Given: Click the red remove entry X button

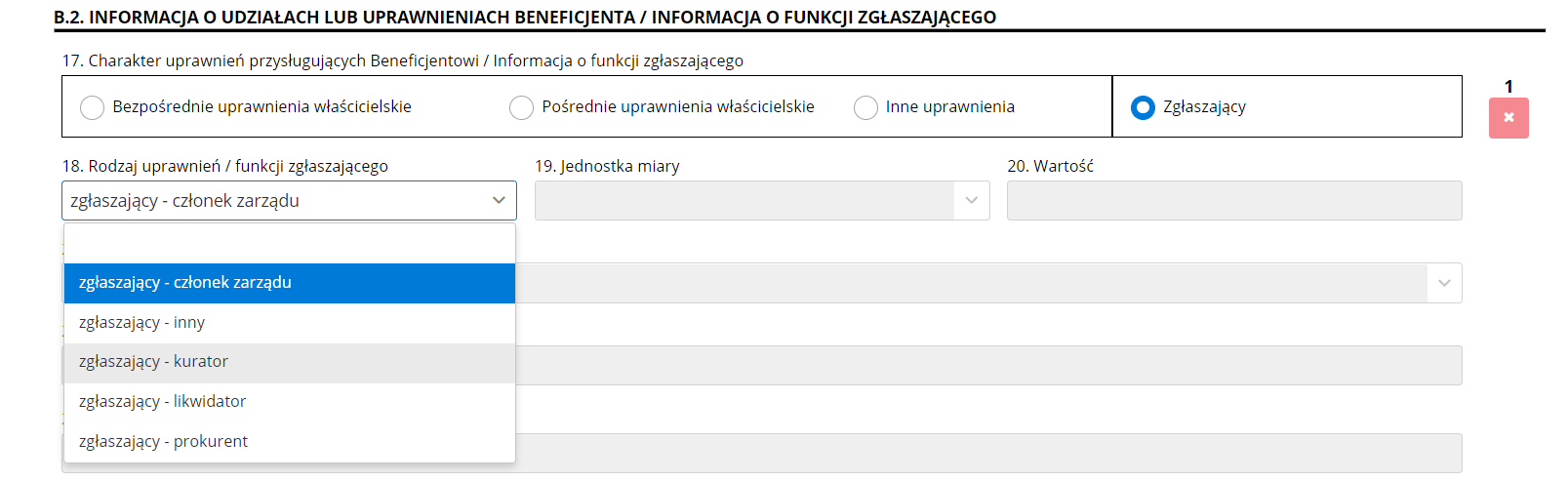Looking at the screenshot, I should pos(1508,118).
